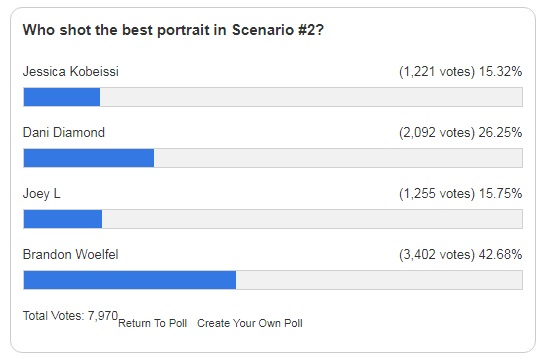
Task: Click the Total Votes 7,970 text
Action: 70,316
